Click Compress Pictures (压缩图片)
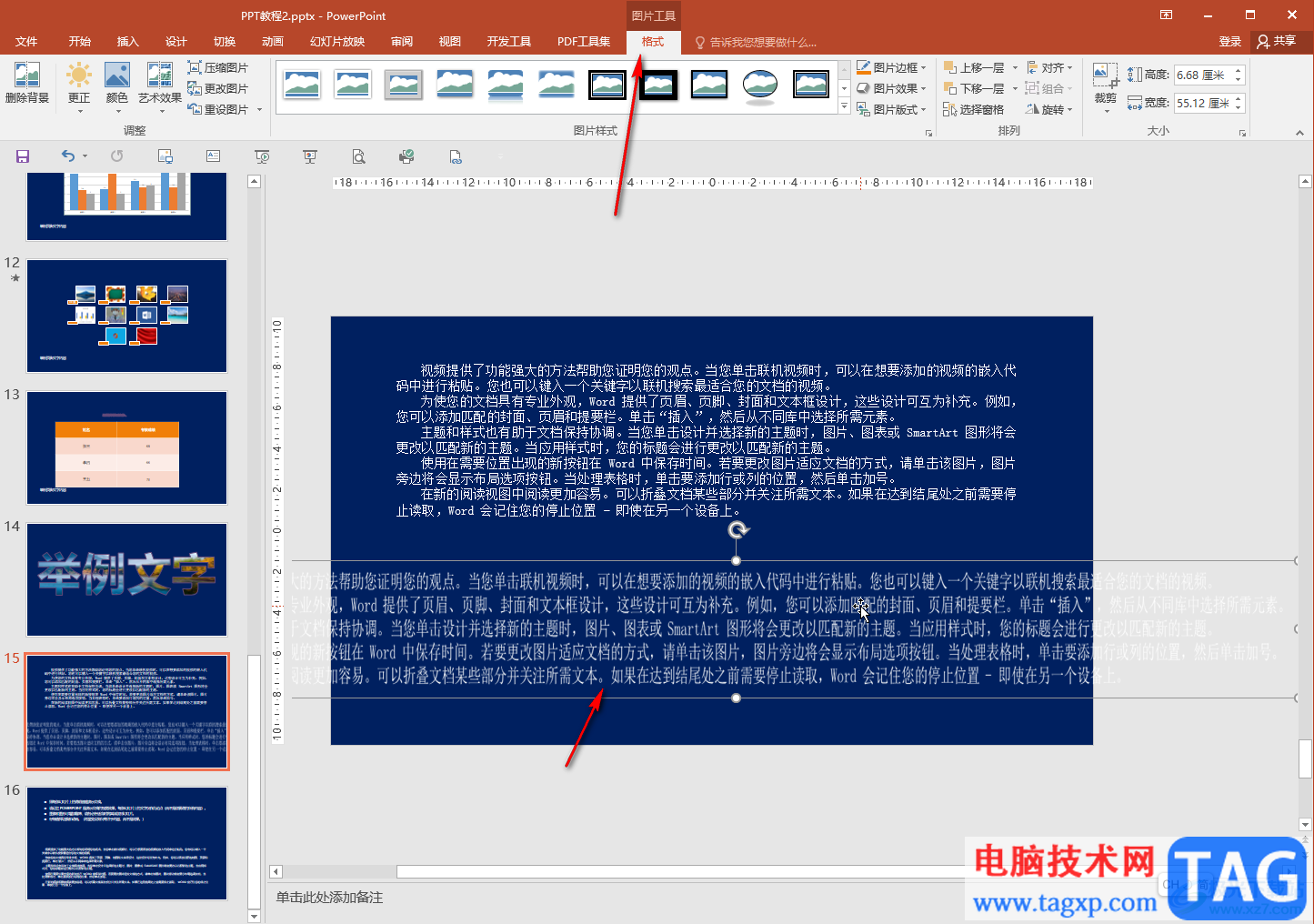Screen dimensions: 1314x924 (x=218, y=68)
